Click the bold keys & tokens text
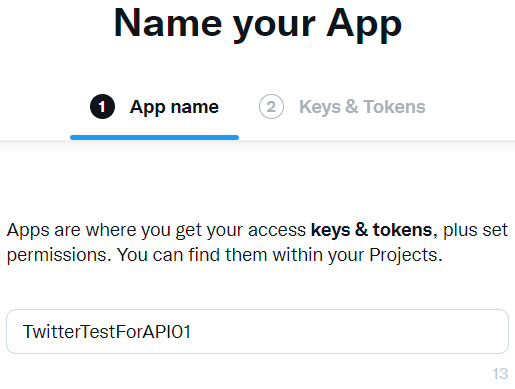The image size is (515, 389). (371, 230)
